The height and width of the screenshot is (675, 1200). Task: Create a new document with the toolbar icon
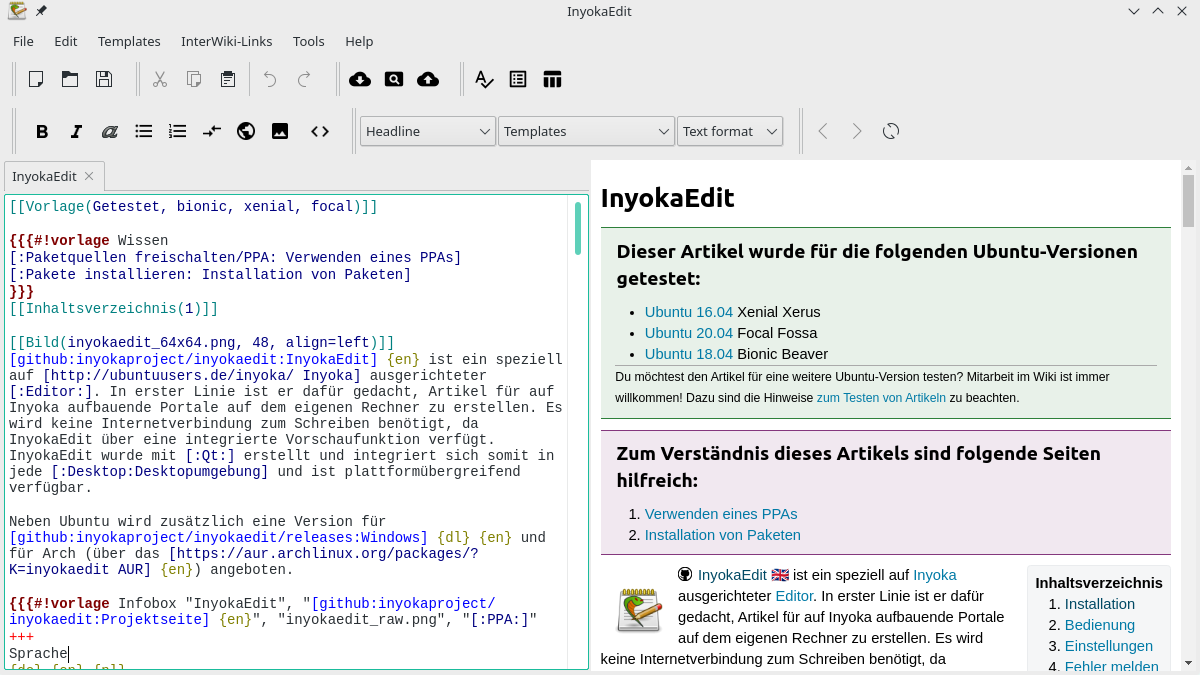(36, 79)
